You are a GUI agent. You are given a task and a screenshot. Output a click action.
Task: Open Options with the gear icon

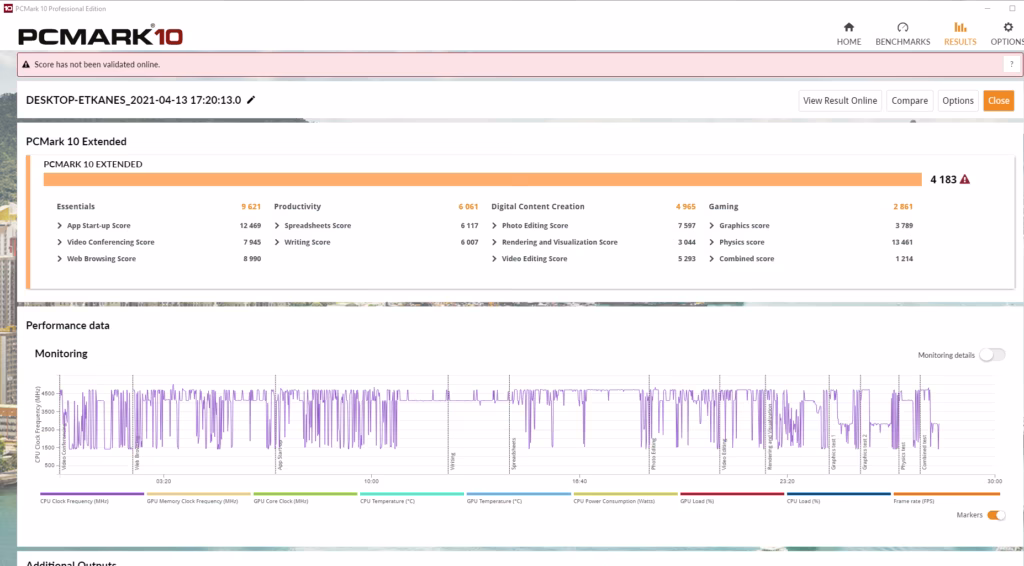coord(1008,27)
